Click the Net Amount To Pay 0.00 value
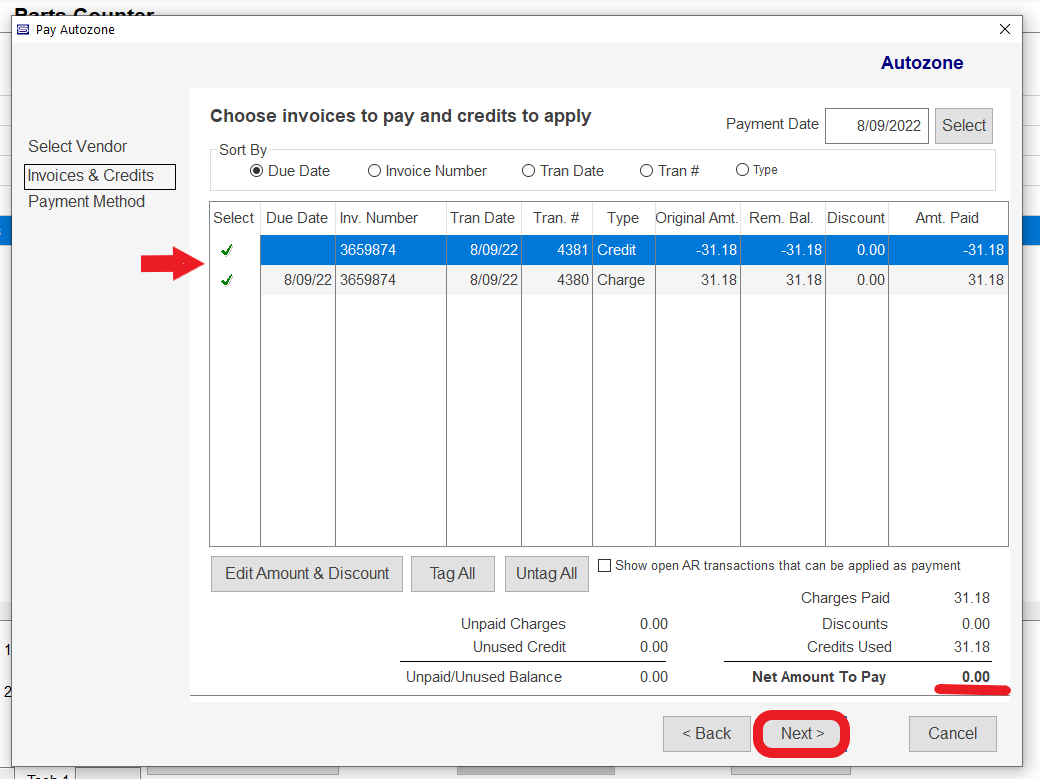 [x=976, y=677]
